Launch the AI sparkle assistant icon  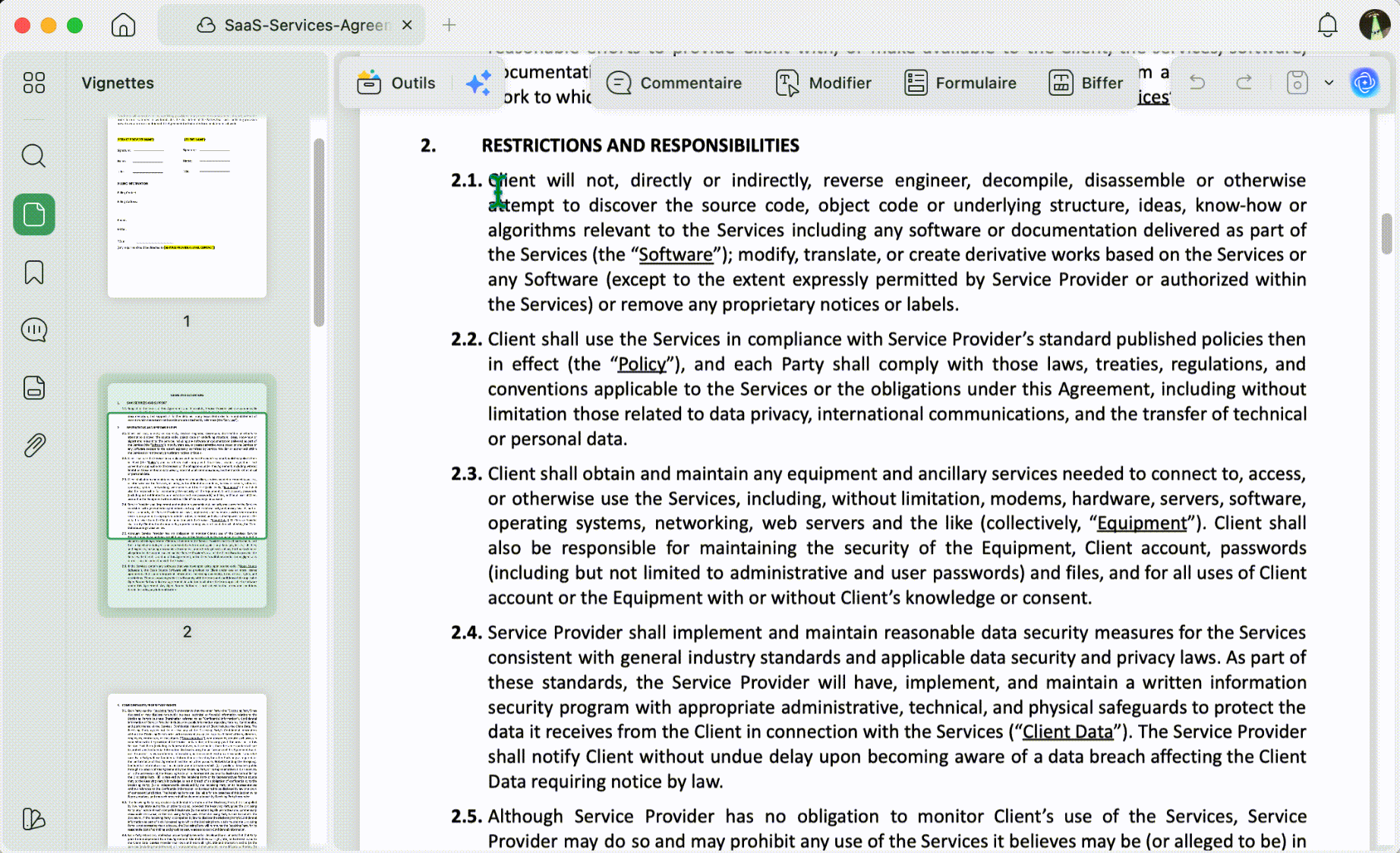pyautogui.click(x=479, y=83)
